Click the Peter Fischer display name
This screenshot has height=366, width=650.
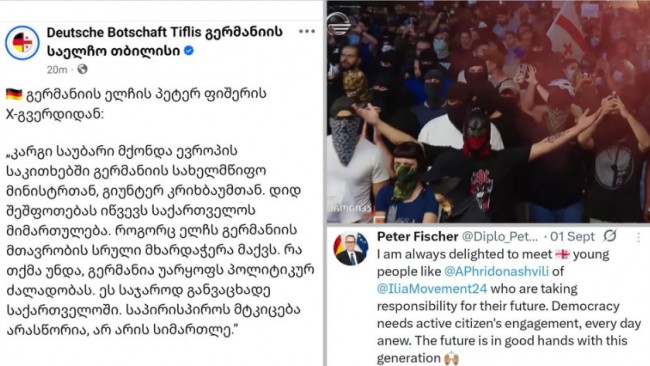pyautogui.click(x=417, y=236)
